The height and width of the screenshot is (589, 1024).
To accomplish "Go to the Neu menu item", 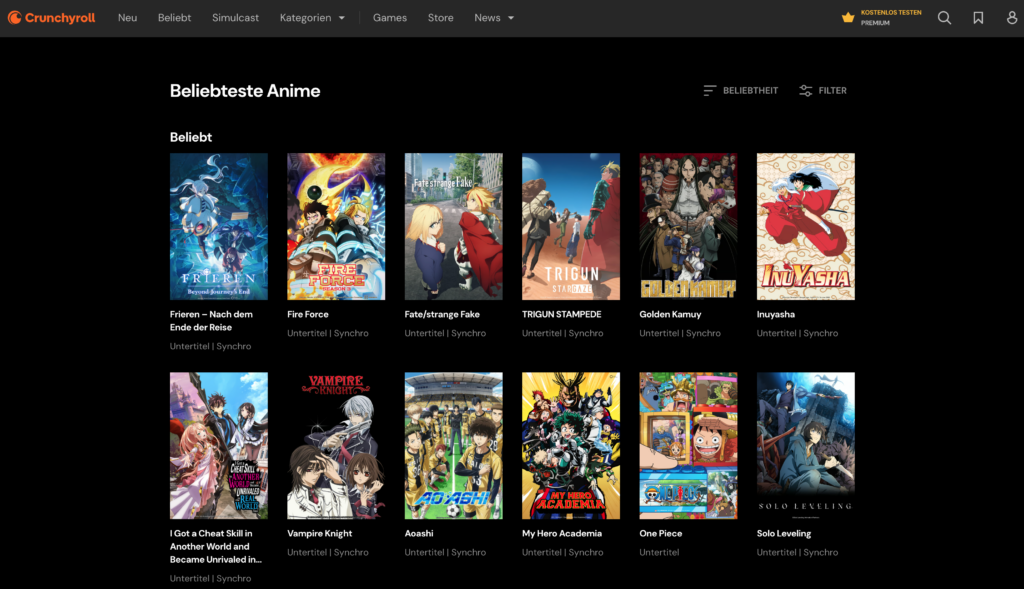I will click(x=127, y=18).
